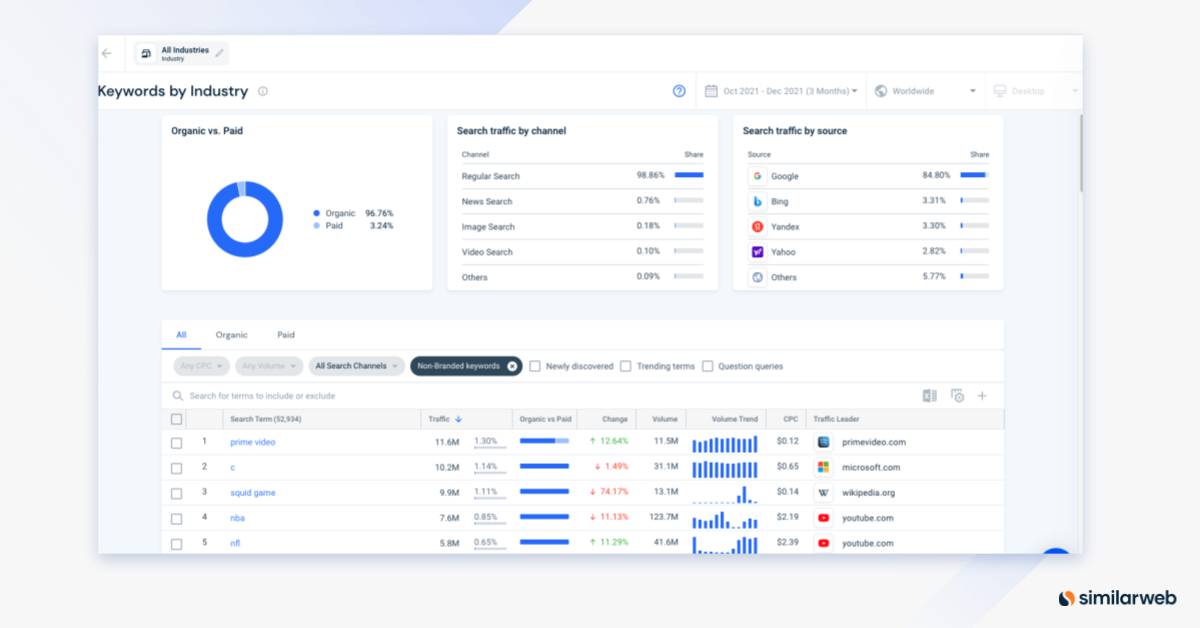The image size is (1200, 628).
Task: Click the Google source icon
Action: [x=756, y=176]
